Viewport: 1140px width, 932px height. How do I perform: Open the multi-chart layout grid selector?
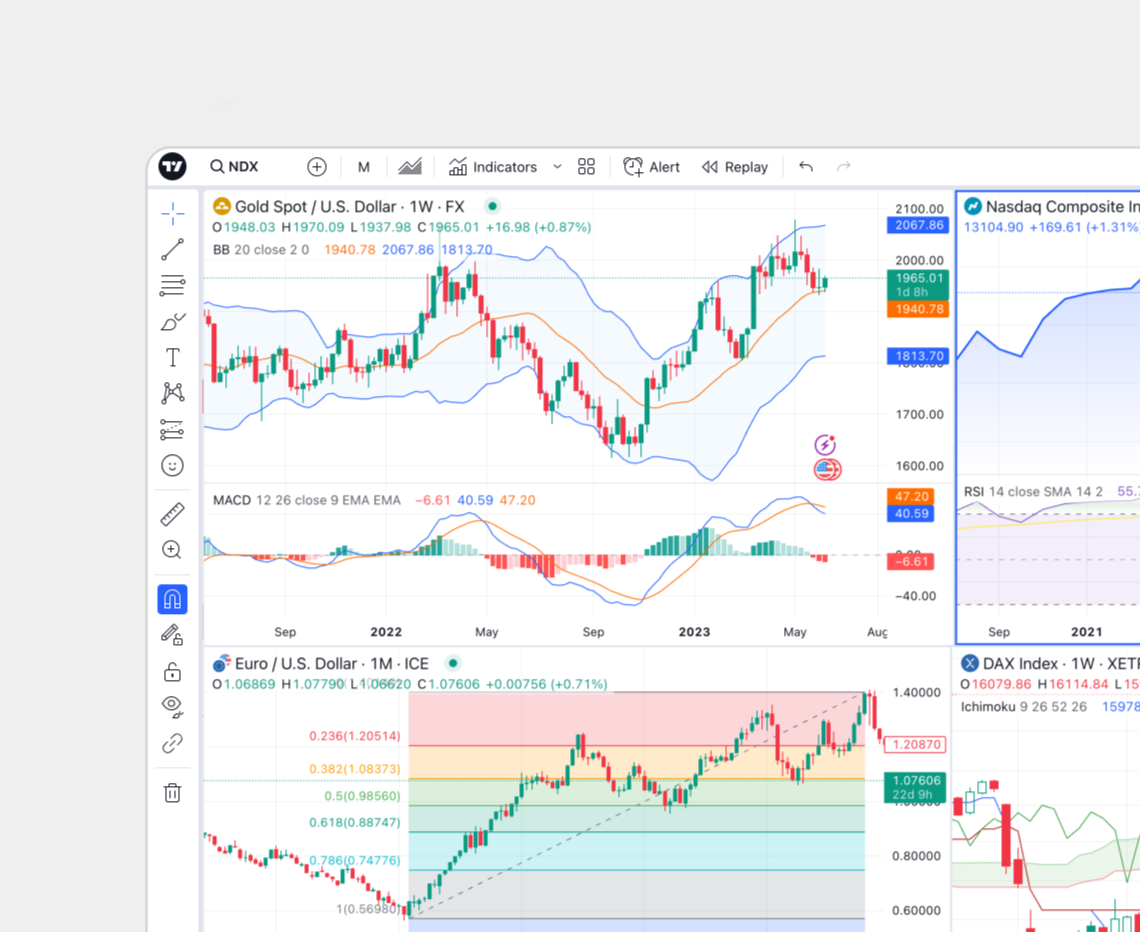tap(586, 167)
